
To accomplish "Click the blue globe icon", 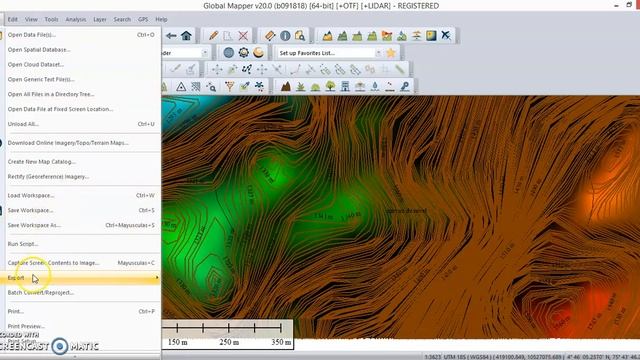I will 229,53.
